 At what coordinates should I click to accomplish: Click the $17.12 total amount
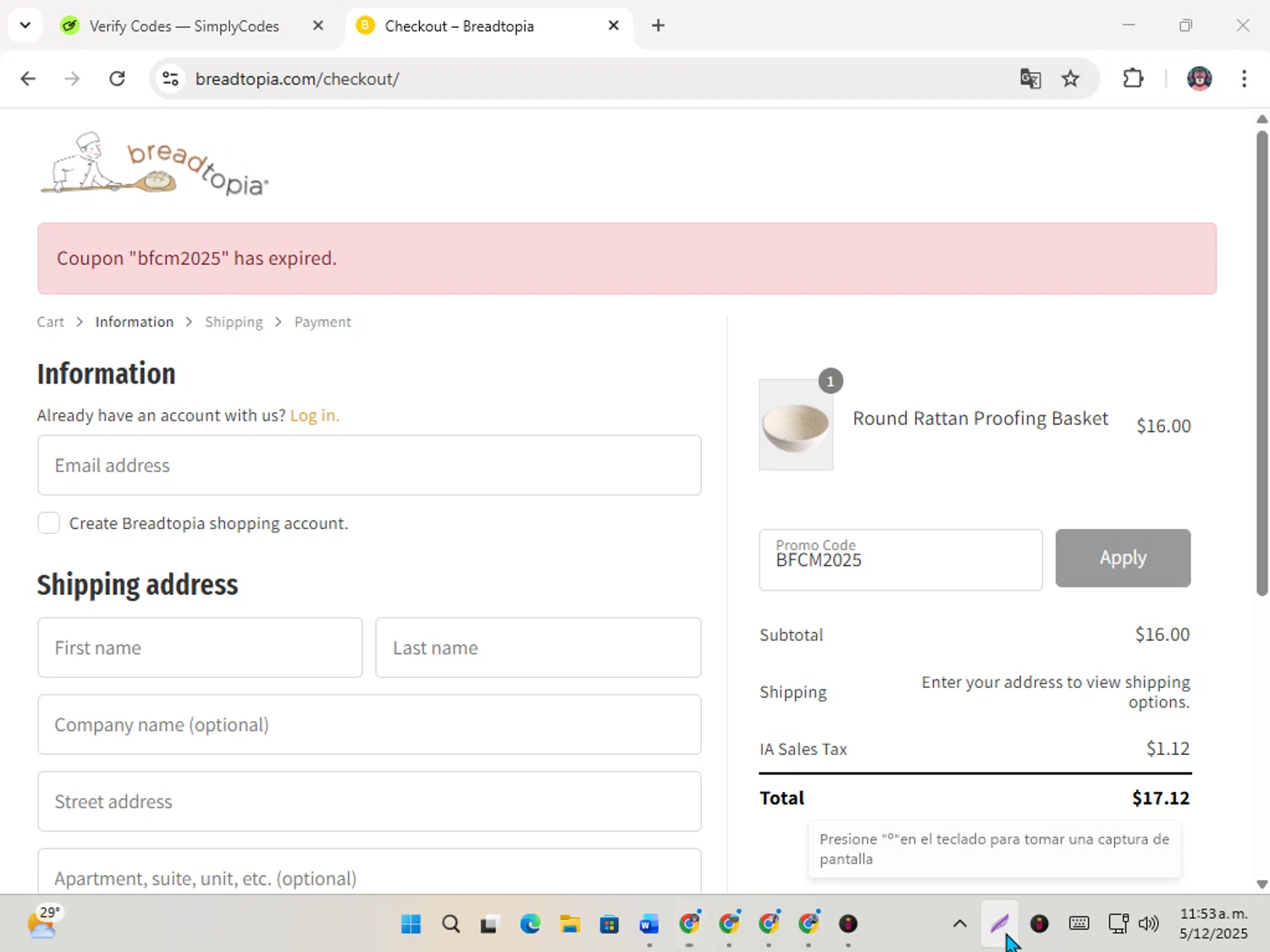[1161, 798]
